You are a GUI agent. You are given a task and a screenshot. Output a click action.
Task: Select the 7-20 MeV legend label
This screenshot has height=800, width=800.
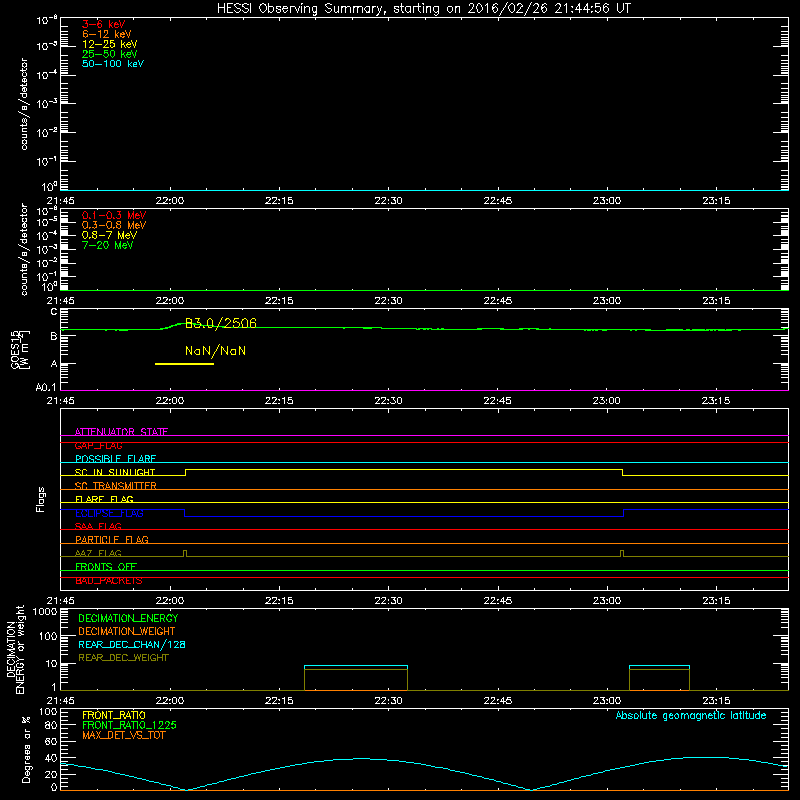107,245
